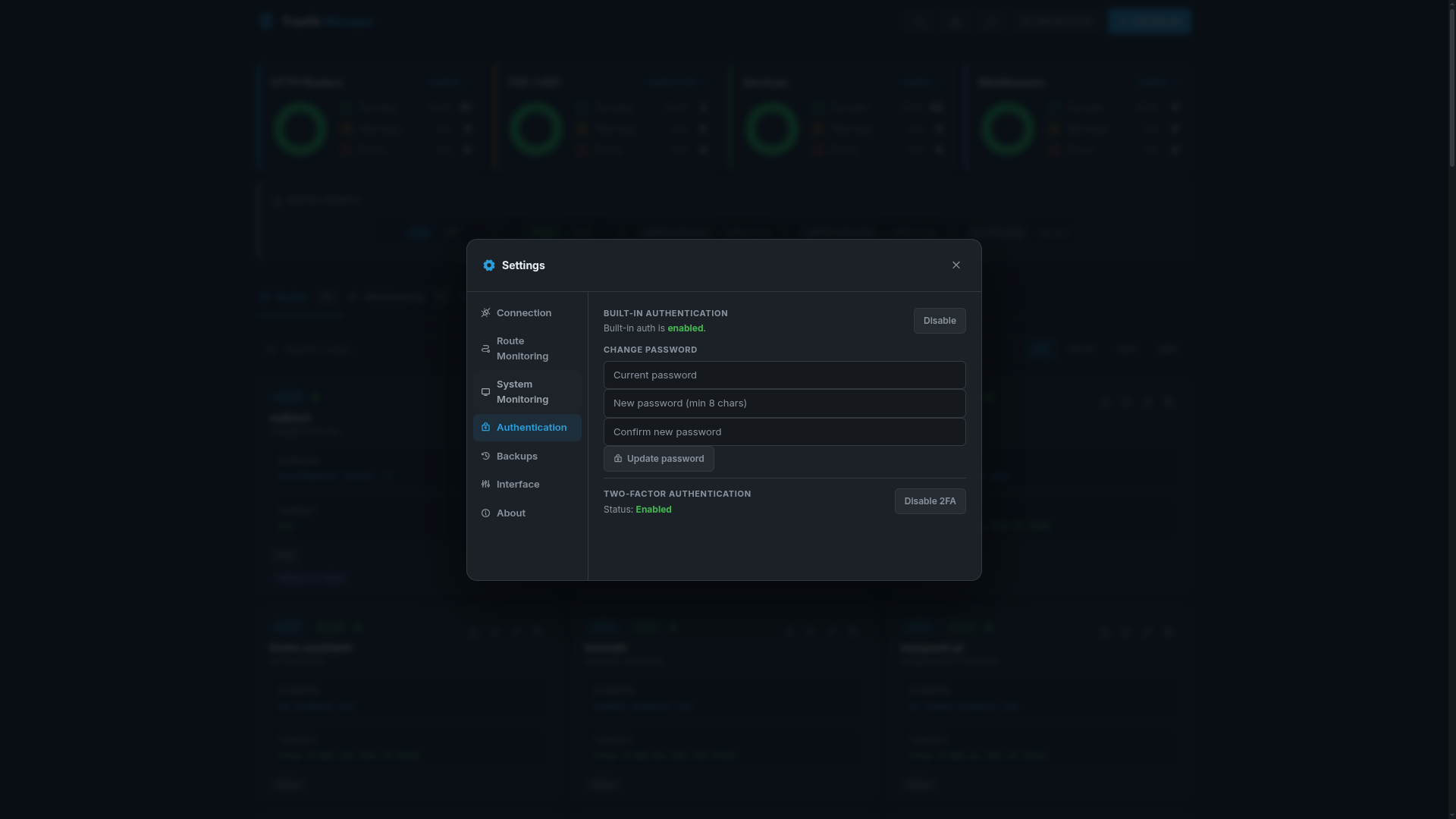Click the gear icon in the Settings header
The image size is (1456, 819).
(x=489, y=265)
